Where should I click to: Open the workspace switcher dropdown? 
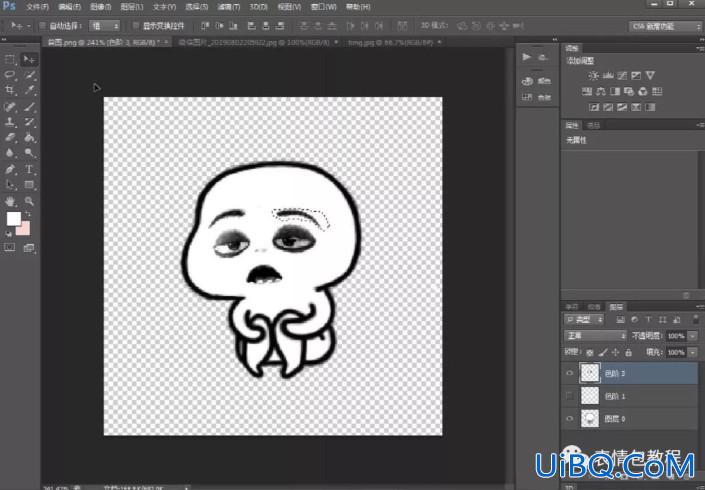pyautogui.click(x=666, y=27)
